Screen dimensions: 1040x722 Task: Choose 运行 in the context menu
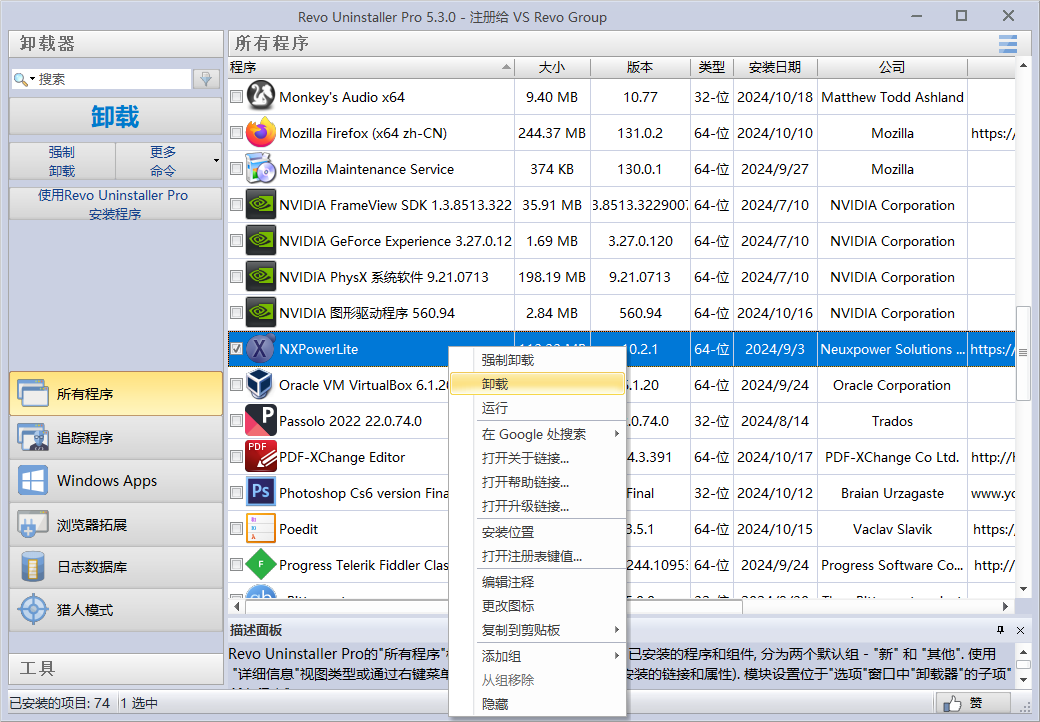[x=538, y=408]
